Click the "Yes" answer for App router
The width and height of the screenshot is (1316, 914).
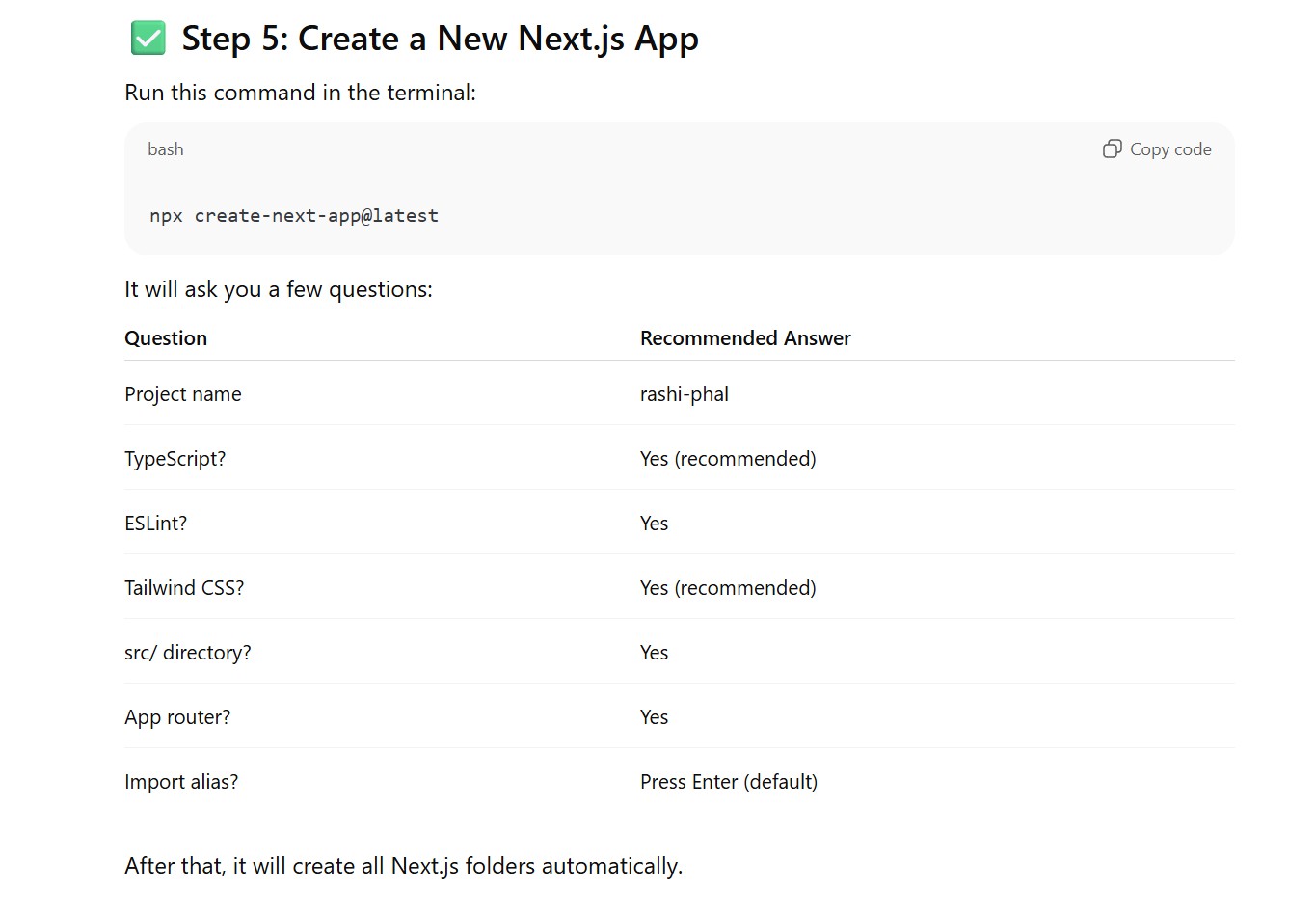pos(654,717)
